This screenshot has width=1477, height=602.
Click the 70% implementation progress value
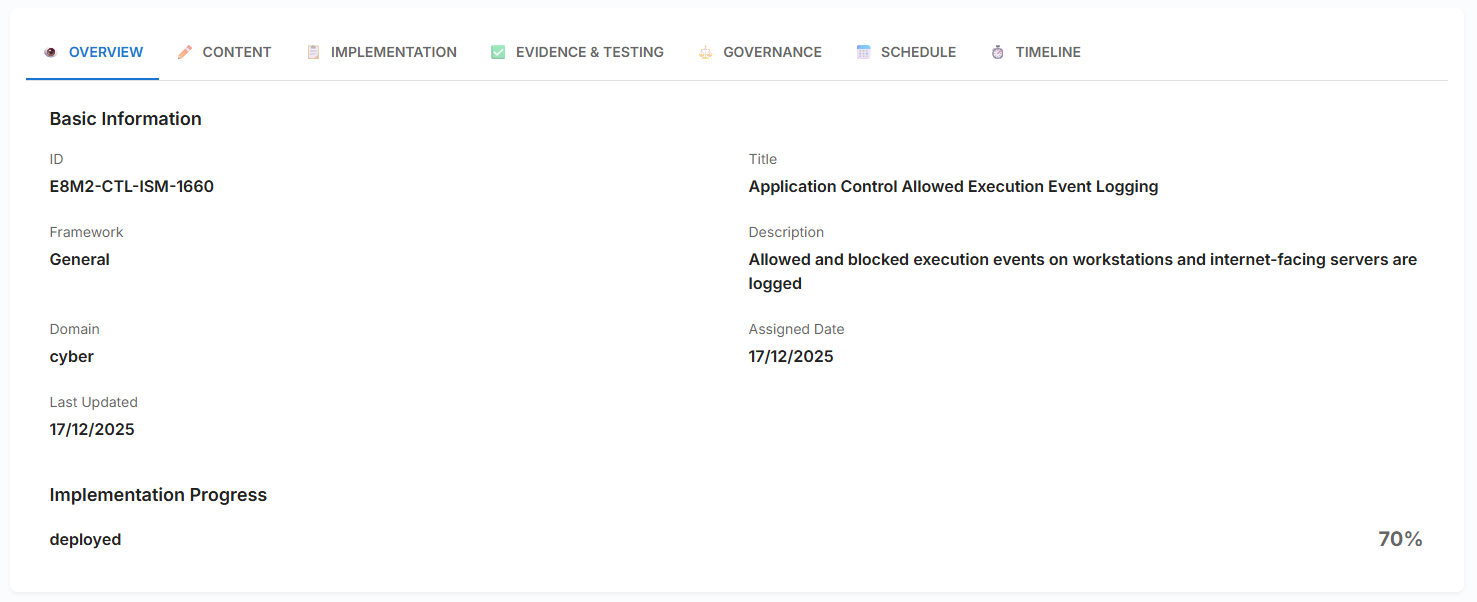pyautogui.click(x=1399, y=539)
